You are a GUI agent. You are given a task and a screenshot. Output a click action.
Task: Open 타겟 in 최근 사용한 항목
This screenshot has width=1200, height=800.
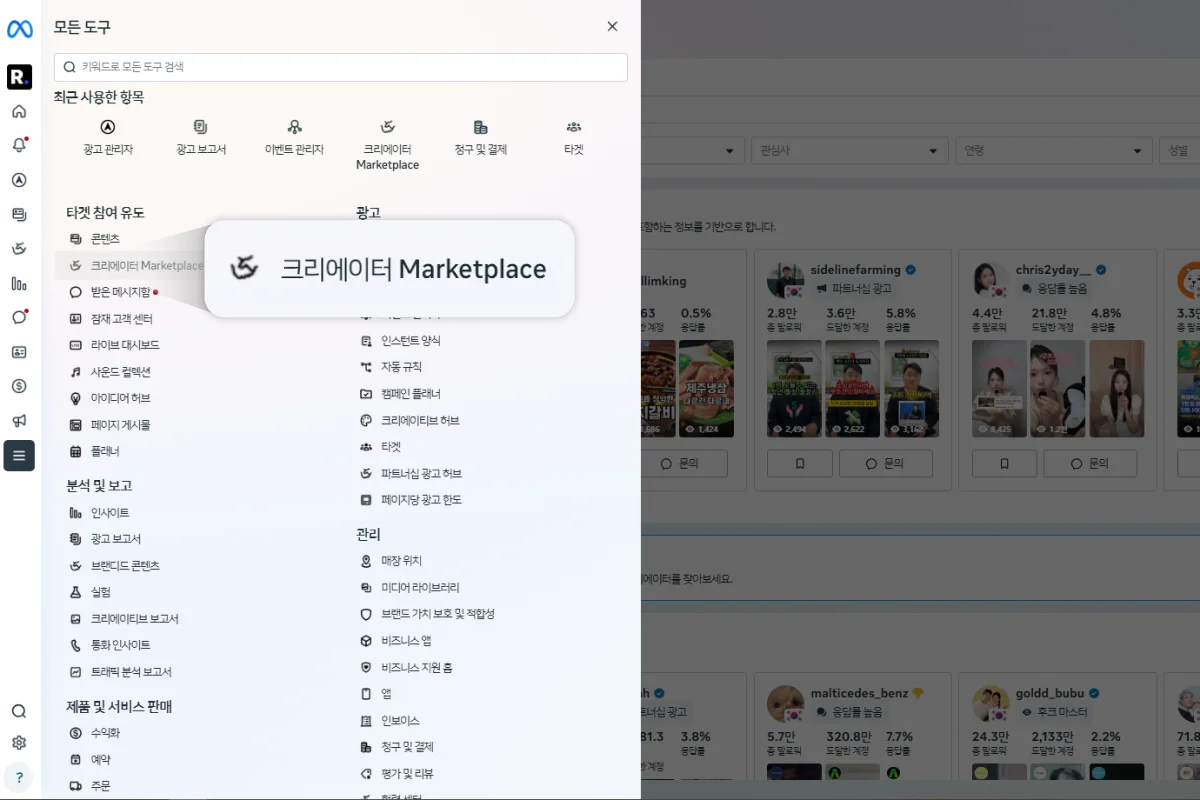click(x=574, y=138)
